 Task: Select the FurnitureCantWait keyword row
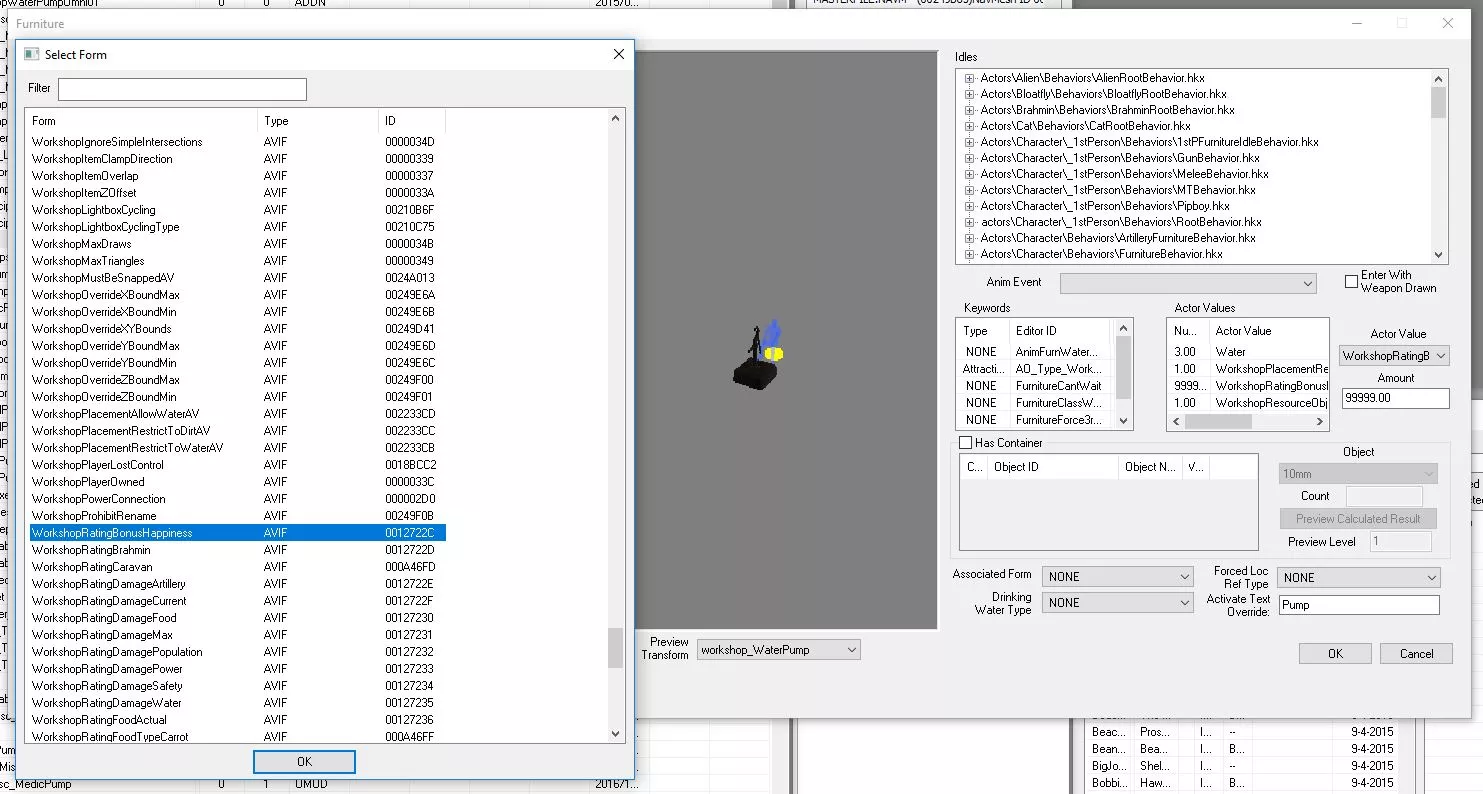[x=1037, y=386]
